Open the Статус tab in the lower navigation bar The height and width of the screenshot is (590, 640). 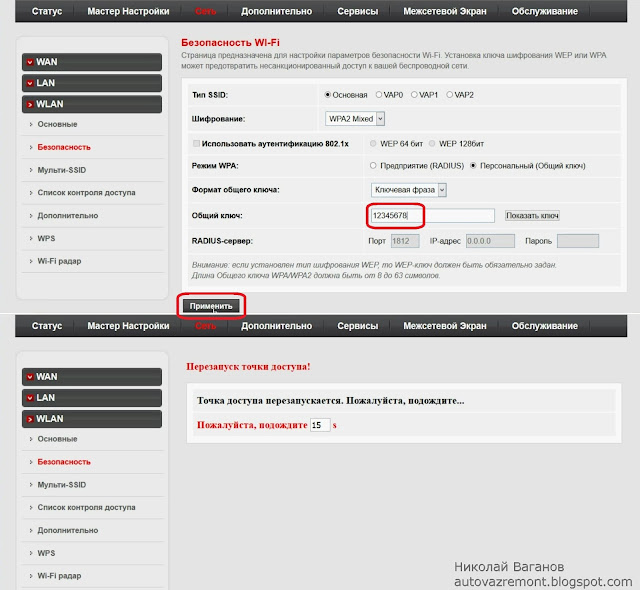(x=47, y=326)
